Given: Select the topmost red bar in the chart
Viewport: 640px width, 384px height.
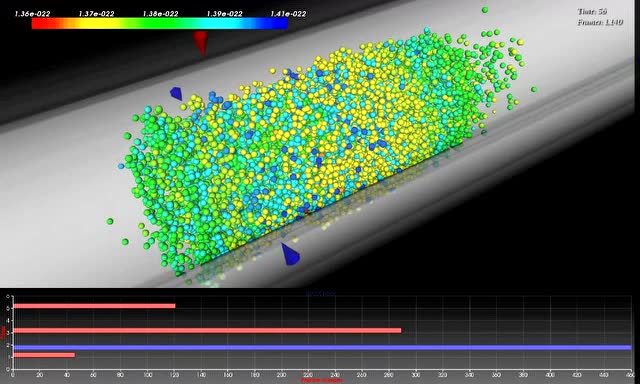Looking at the screenshot, I should pos(94,306).
